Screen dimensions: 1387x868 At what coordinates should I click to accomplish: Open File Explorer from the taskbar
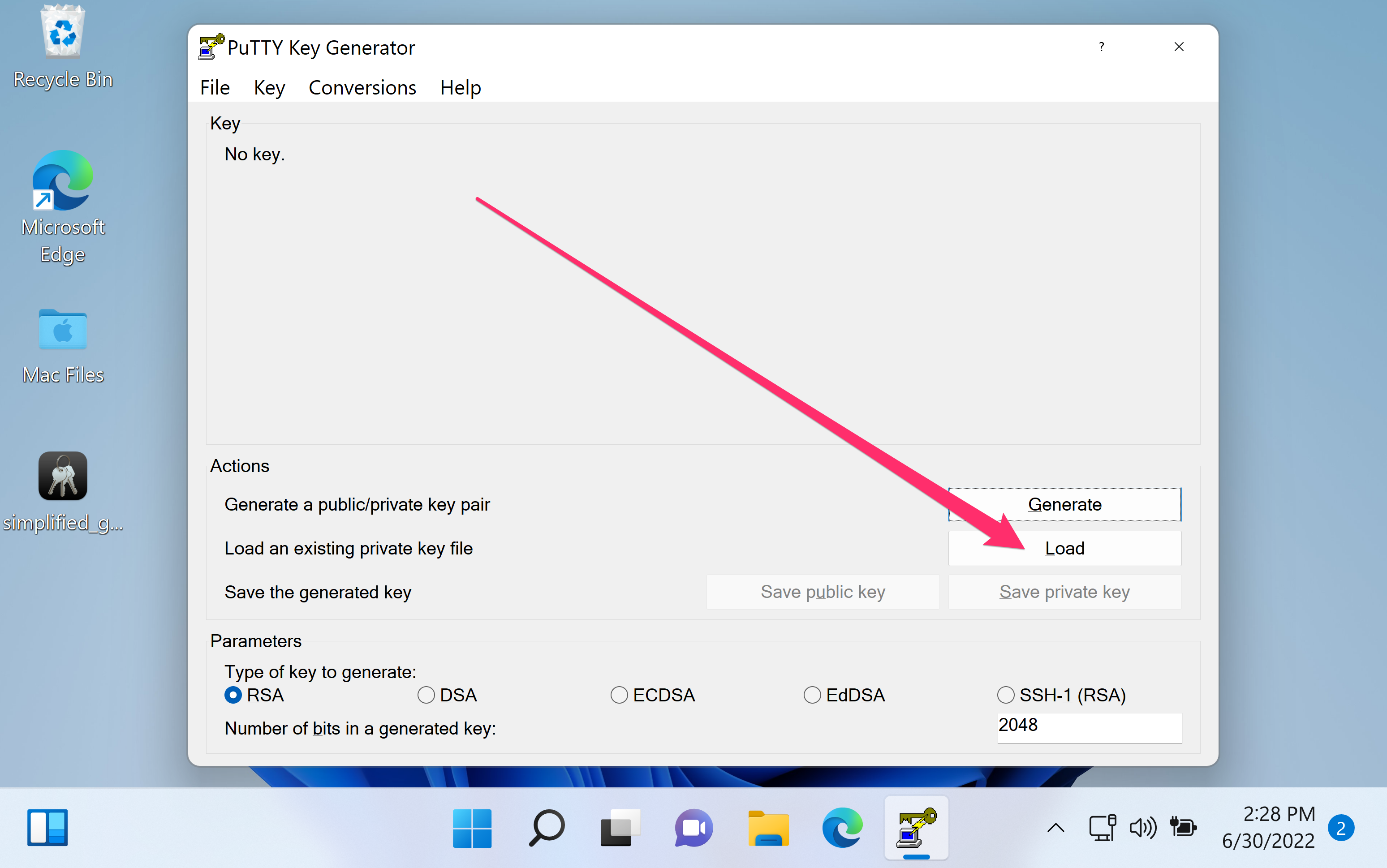[768, 828]
